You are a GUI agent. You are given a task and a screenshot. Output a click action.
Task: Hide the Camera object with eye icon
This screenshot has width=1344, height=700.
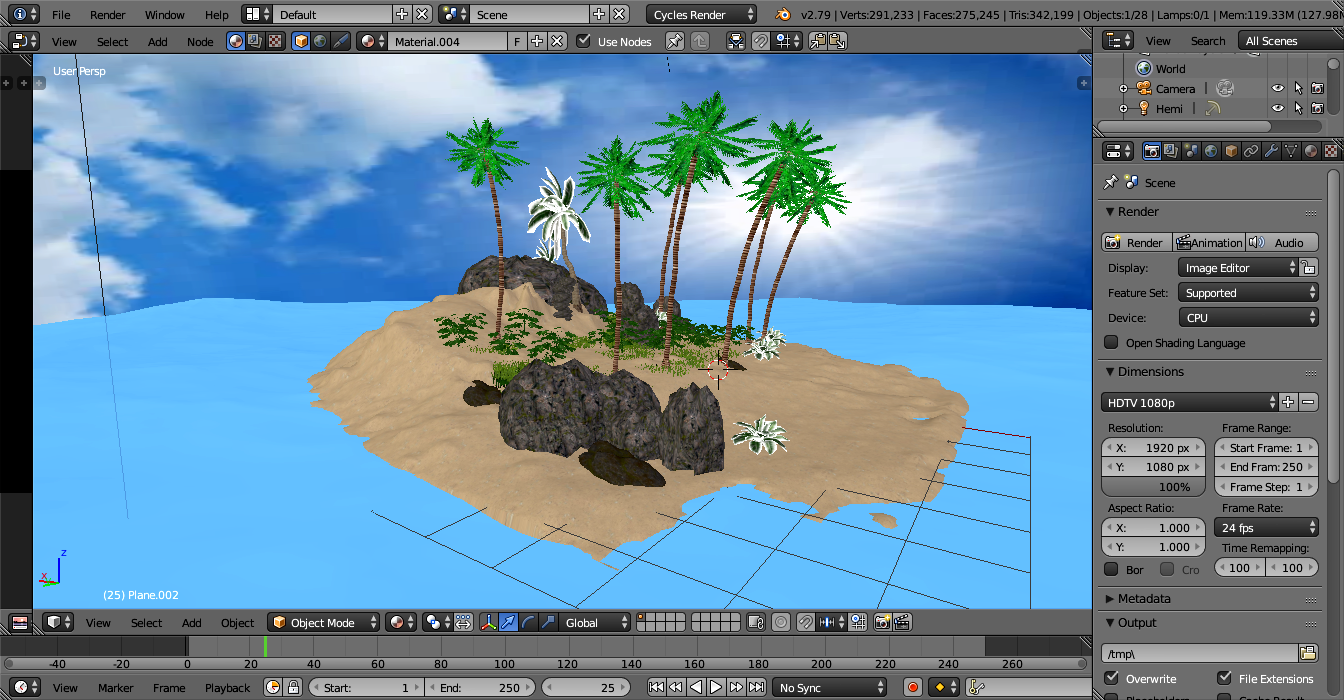[x=1277, y=88]
